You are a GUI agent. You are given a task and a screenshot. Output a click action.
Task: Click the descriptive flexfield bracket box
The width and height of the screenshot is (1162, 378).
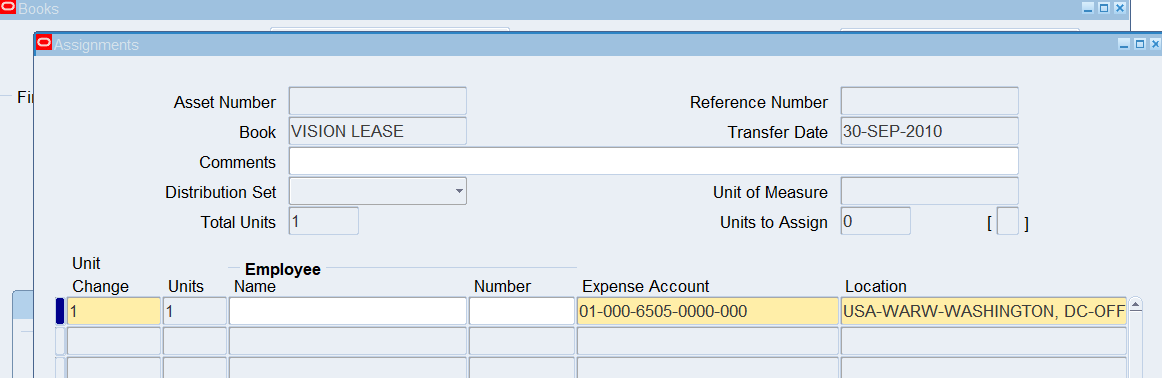coord(1008,222)
